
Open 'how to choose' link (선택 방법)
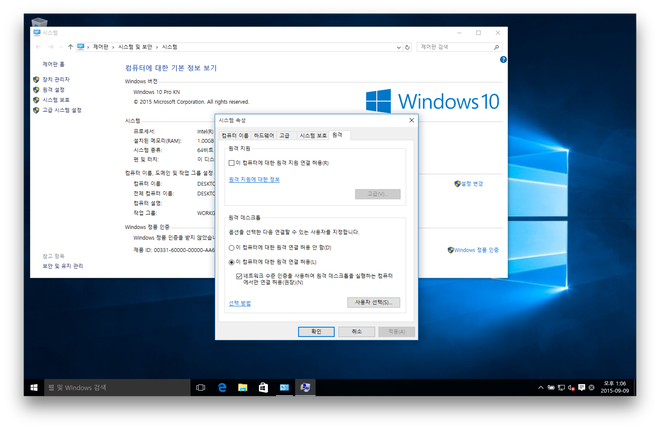coord(240,303)
